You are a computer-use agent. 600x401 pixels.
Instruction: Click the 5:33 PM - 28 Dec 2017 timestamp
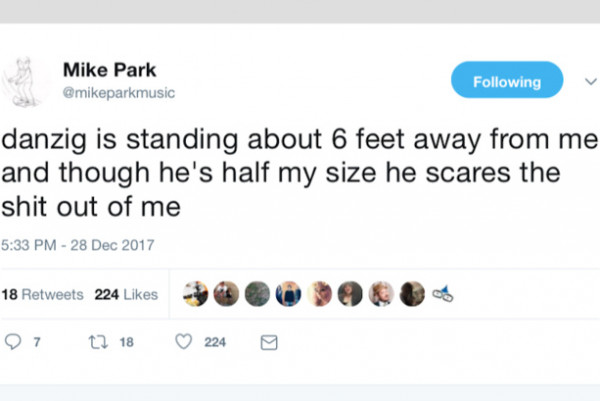[78, 245]
